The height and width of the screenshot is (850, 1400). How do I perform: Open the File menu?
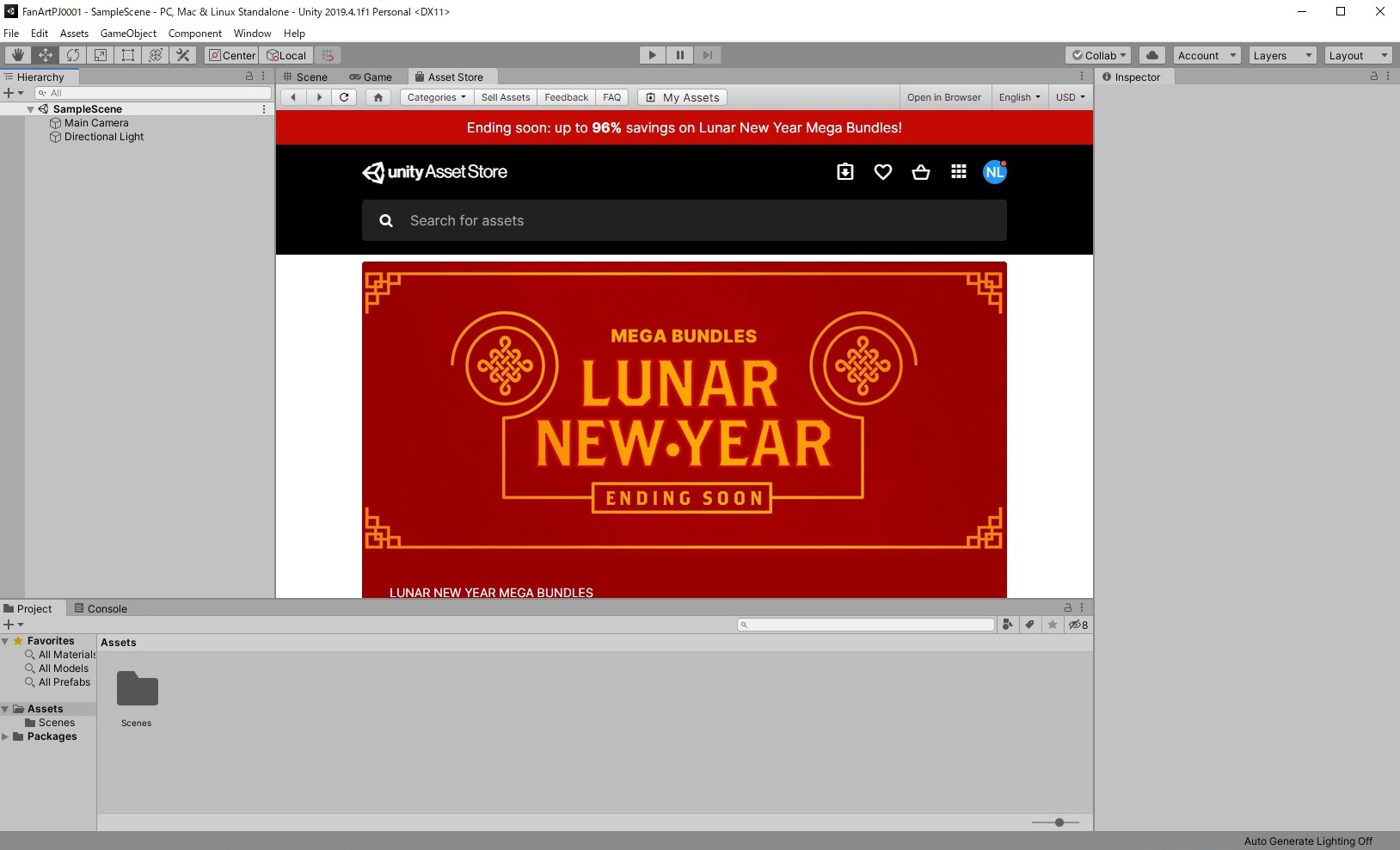(11, 34)
